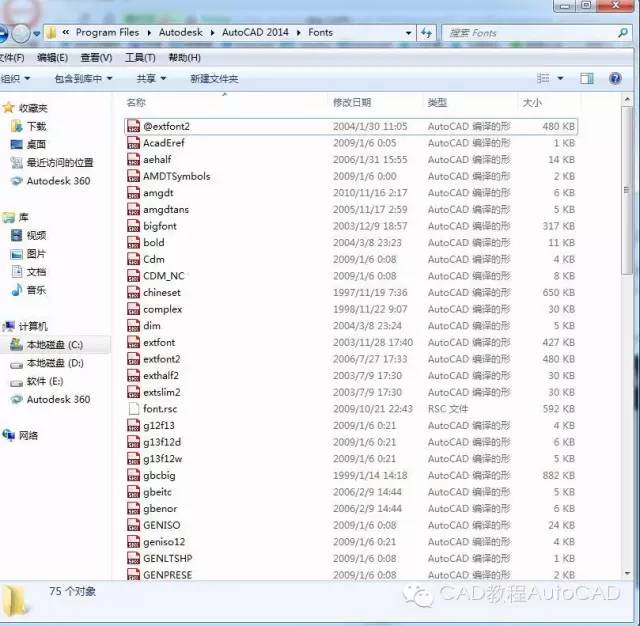Open the Help (帮助) menu

184,58
